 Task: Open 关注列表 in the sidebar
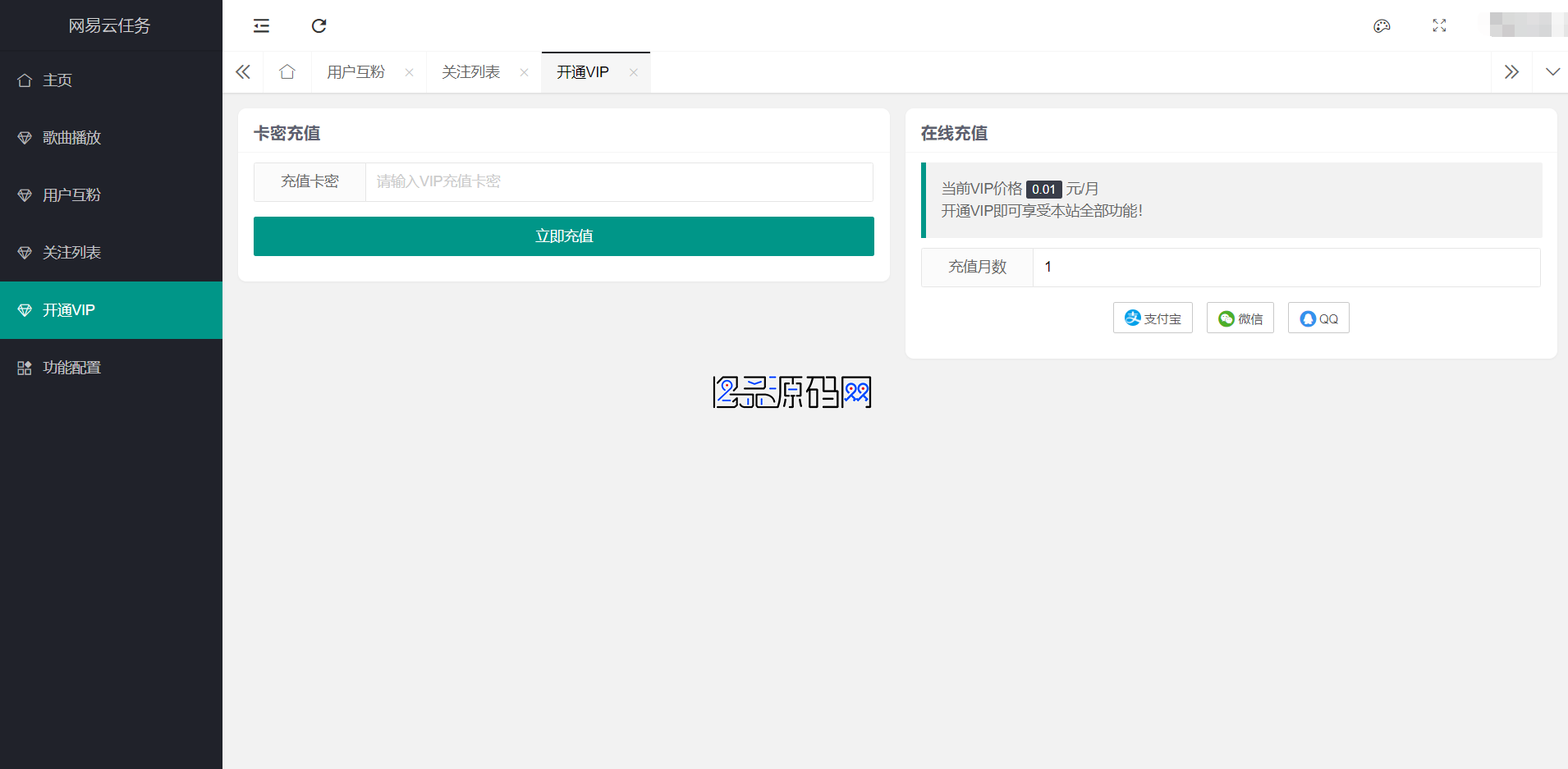pos(111,253)
